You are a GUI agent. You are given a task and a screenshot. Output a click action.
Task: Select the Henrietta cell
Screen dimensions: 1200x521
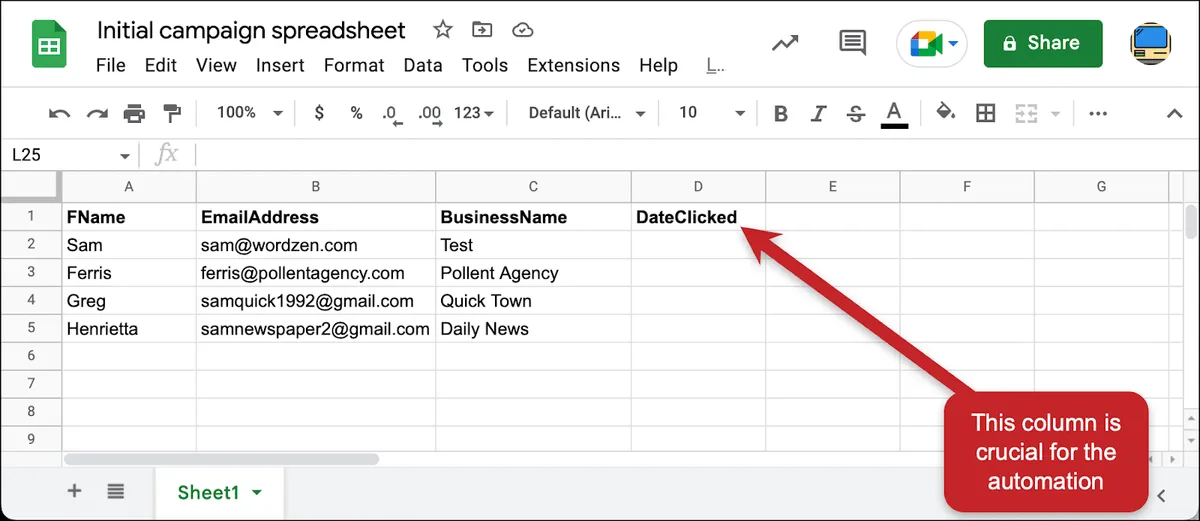tap(129, 329)
